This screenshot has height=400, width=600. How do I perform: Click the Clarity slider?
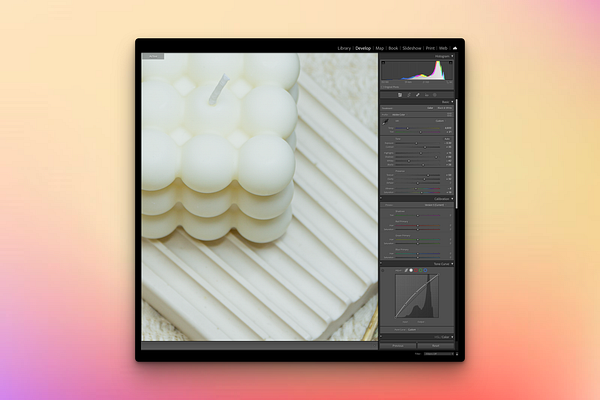click(417, 179)
